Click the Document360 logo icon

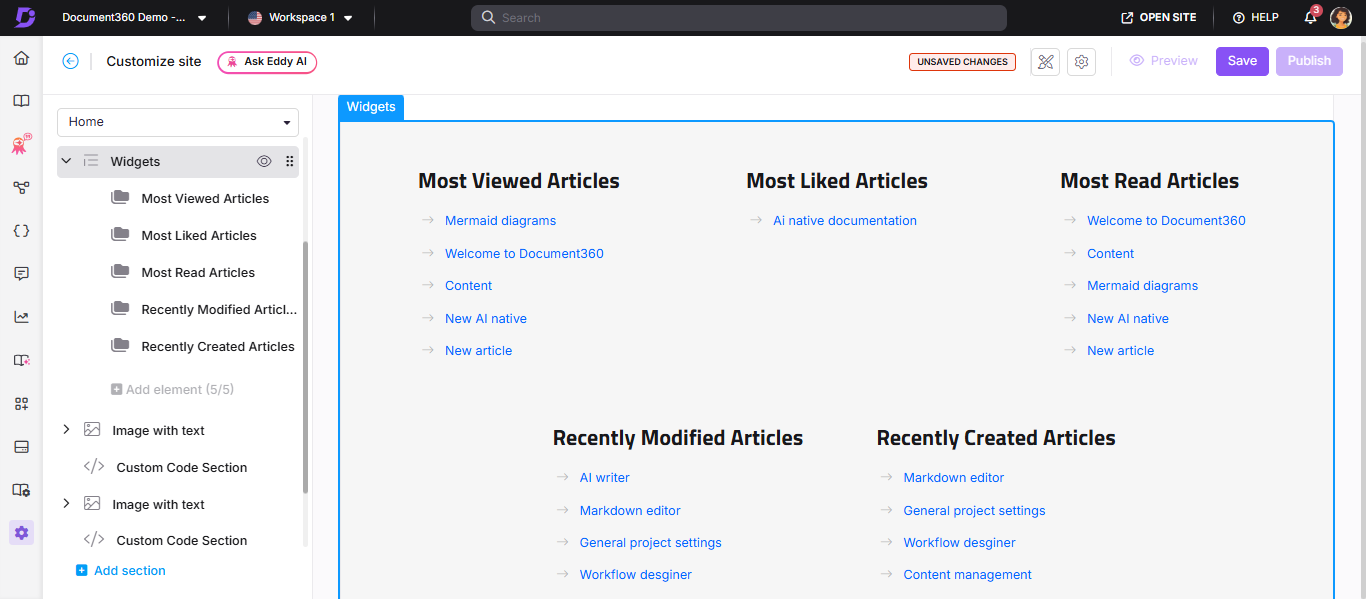pyautogui.click(x=25, y=17)
